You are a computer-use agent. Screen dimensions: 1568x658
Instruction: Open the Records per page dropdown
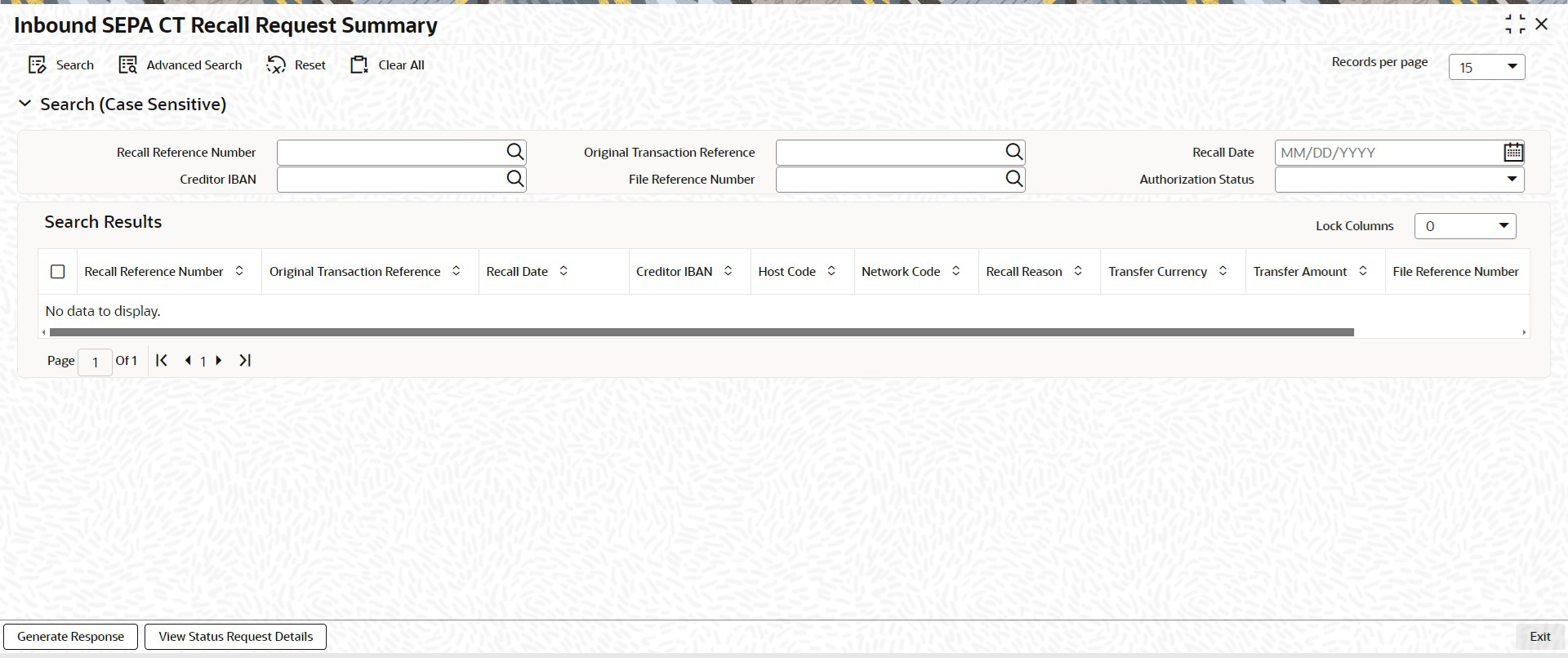coord(1486,67)
